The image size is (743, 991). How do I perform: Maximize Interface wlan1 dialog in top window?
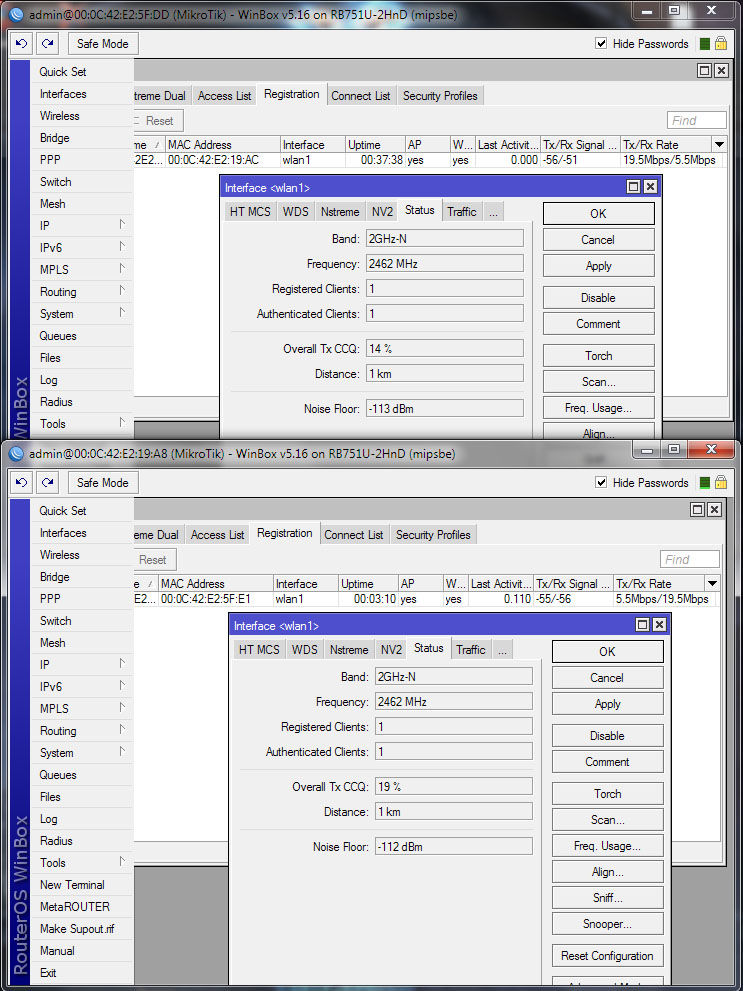click(634, 187)
